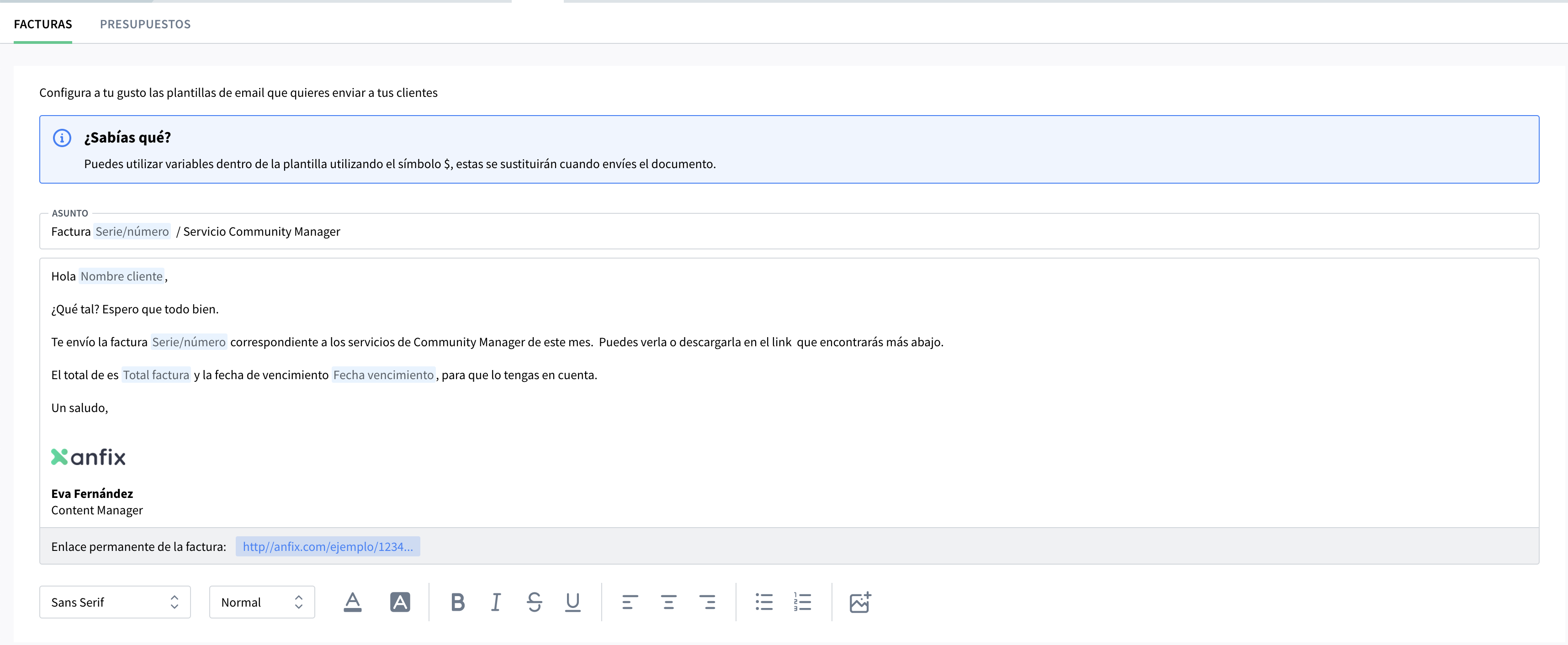
Task: Apply underline formatting
Action: click(x=573, y=602)
